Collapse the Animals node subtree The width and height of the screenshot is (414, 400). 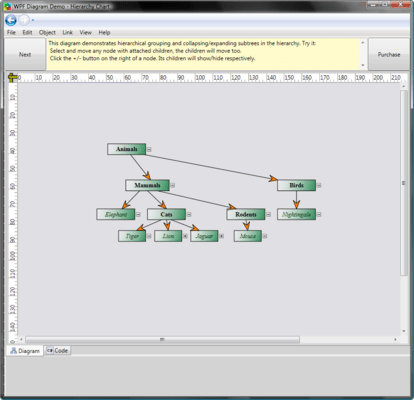(149, 149)
